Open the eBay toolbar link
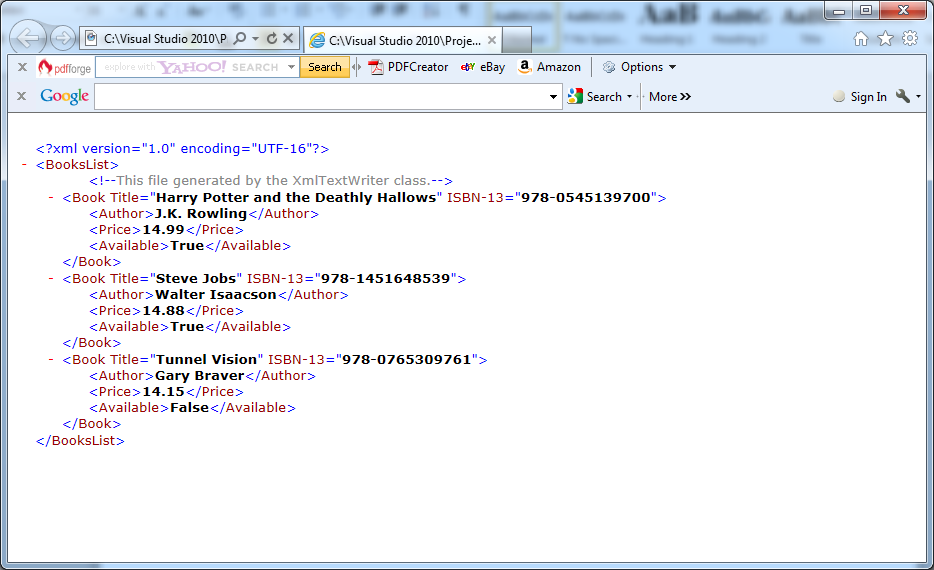Image resolution: width=934 pixels, height=570 pixels. pos(482,67)
